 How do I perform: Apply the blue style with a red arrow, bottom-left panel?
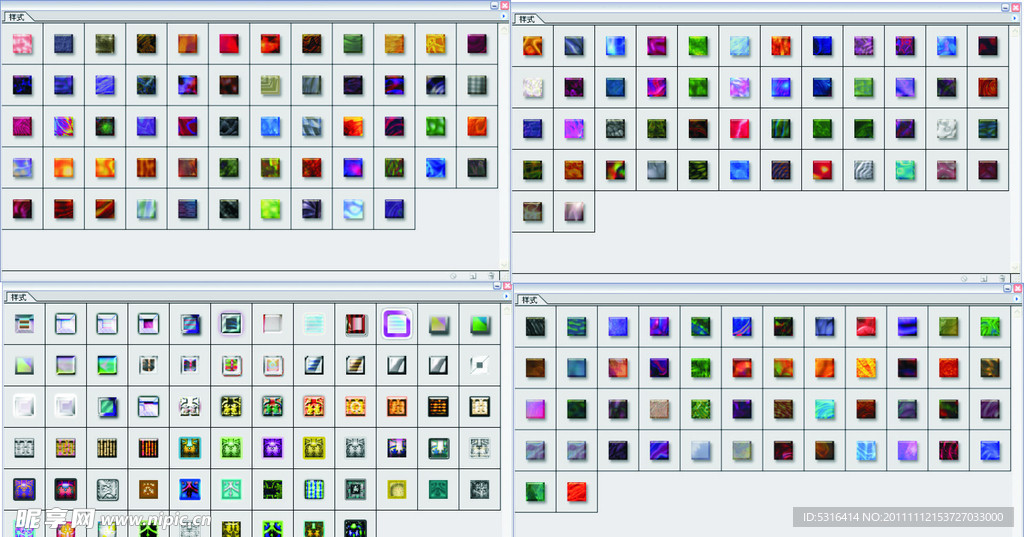[190, 489]
